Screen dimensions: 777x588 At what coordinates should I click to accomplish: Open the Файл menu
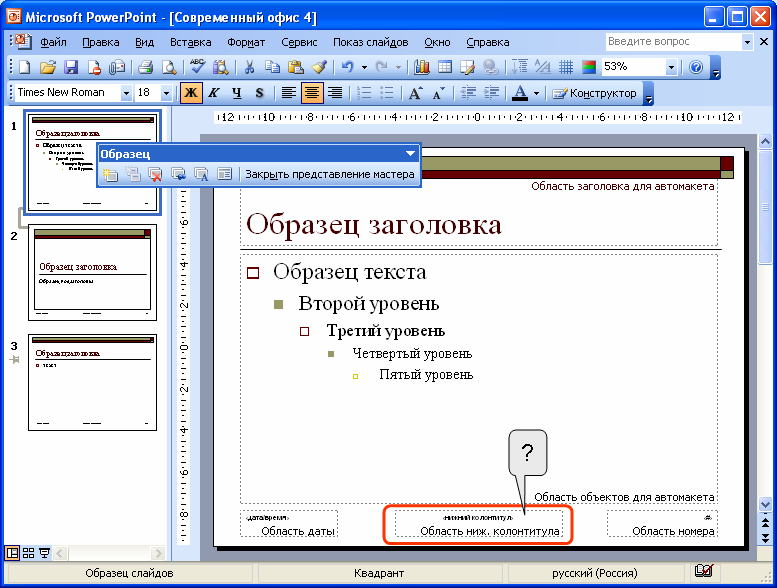coord(54,43)
